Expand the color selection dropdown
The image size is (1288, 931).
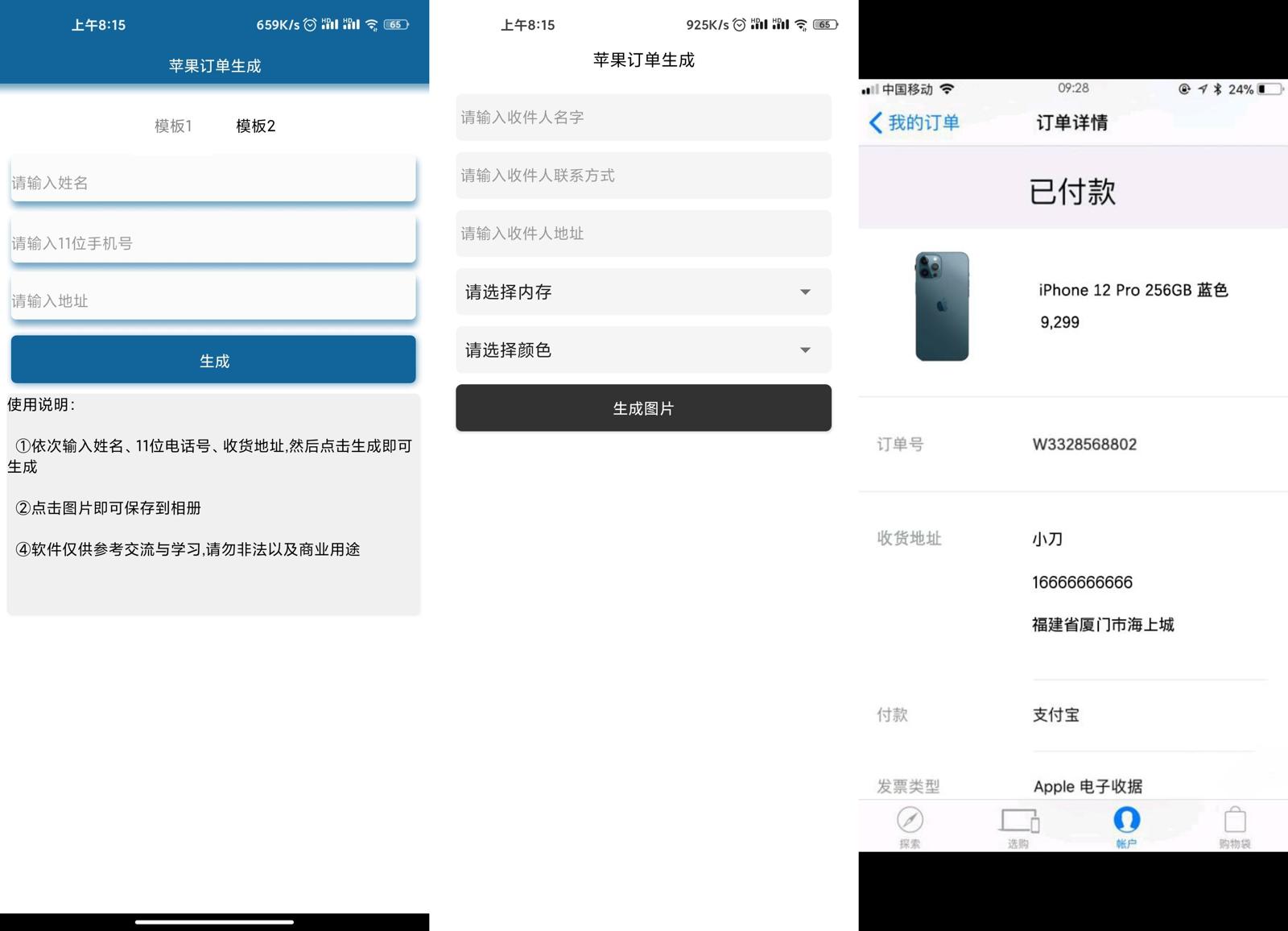642,350
